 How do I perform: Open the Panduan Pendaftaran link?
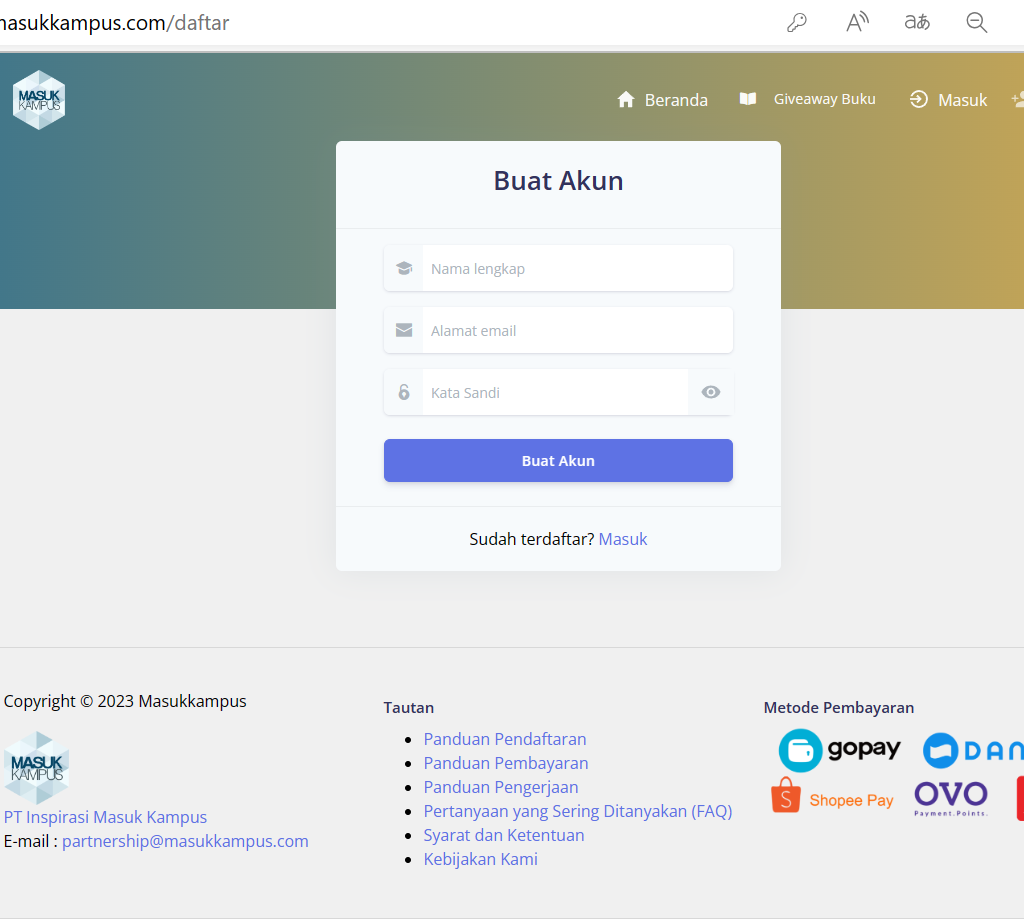tap(505, 739)
